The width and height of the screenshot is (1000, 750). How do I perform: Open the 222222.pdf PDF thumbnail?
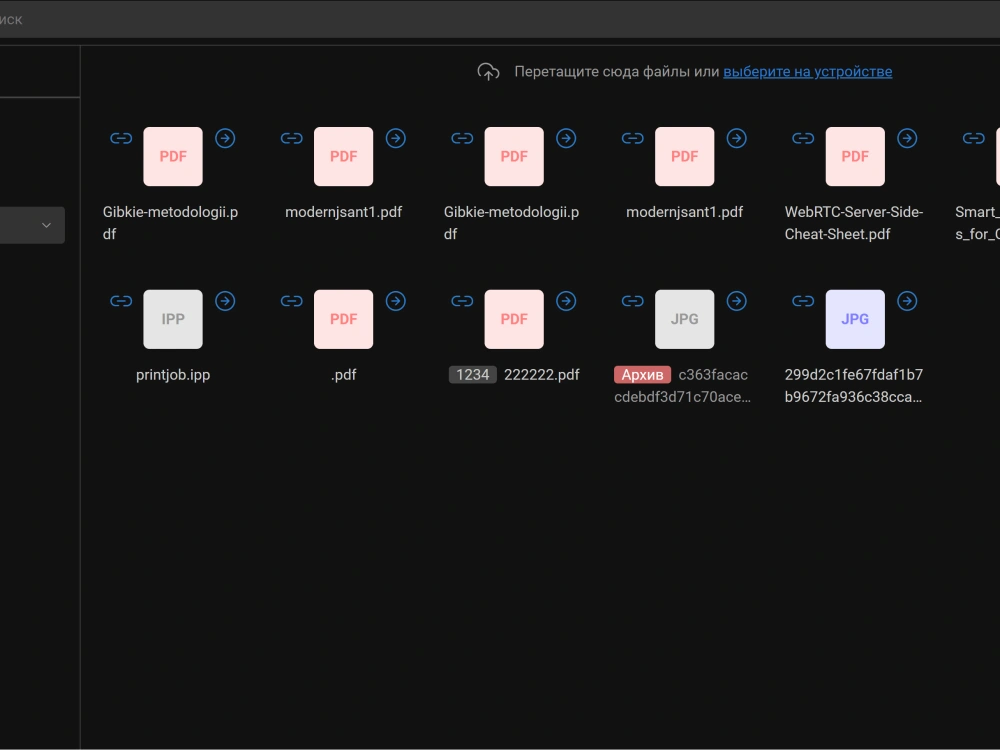coord(514,319)
